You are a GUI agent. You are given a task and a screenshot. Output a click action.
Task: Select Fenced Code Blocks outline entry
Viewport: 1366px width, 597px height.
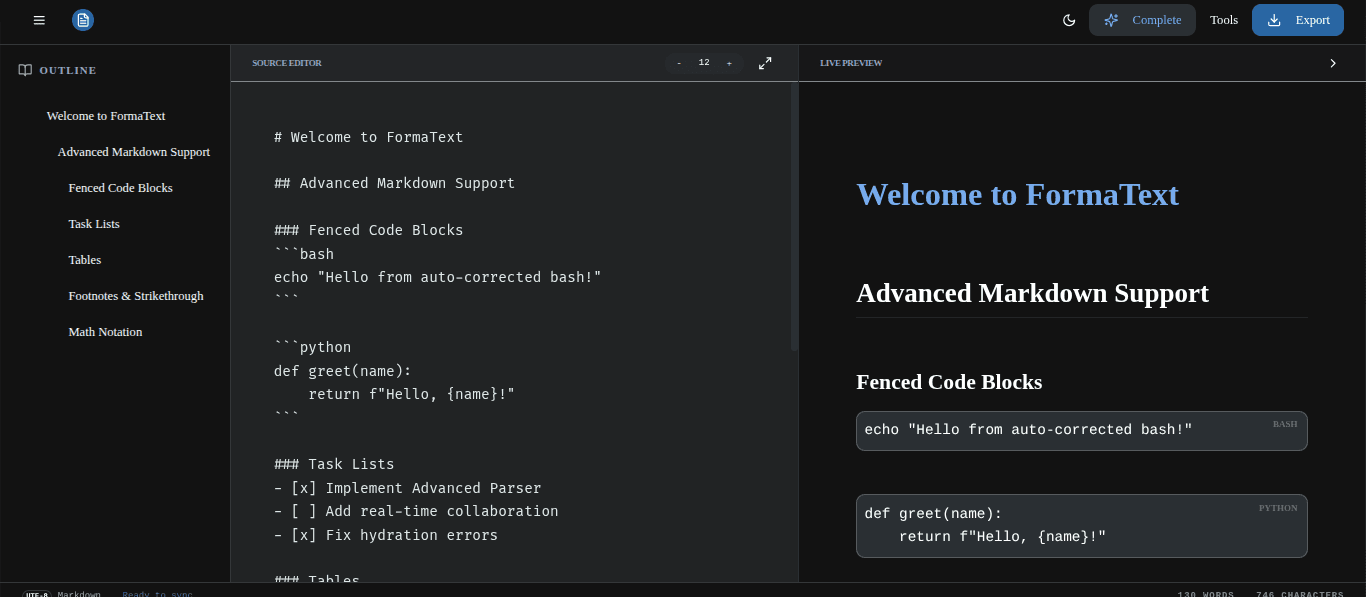(120, 188)
